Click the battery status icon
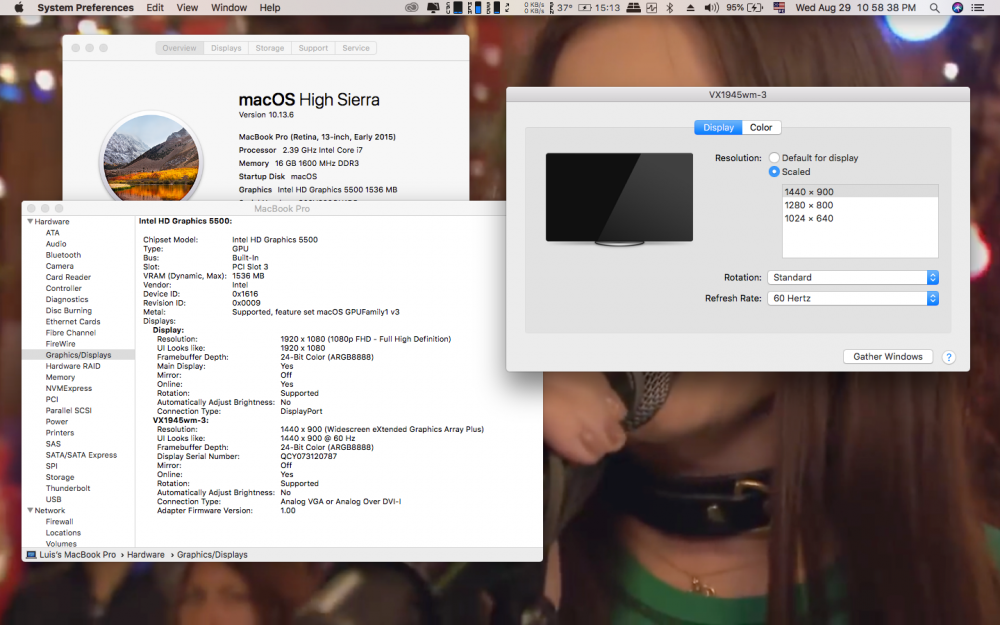 click(756, 8)
